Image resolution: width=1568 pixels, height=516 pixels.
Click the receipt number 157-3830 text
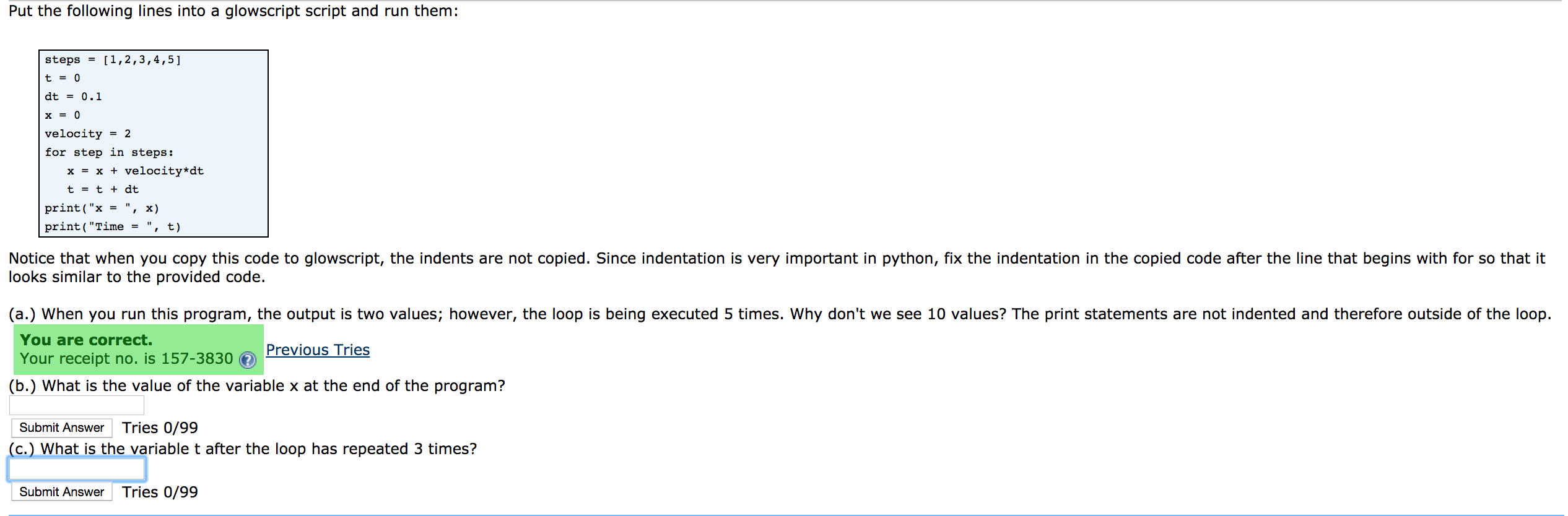point(197,359)
